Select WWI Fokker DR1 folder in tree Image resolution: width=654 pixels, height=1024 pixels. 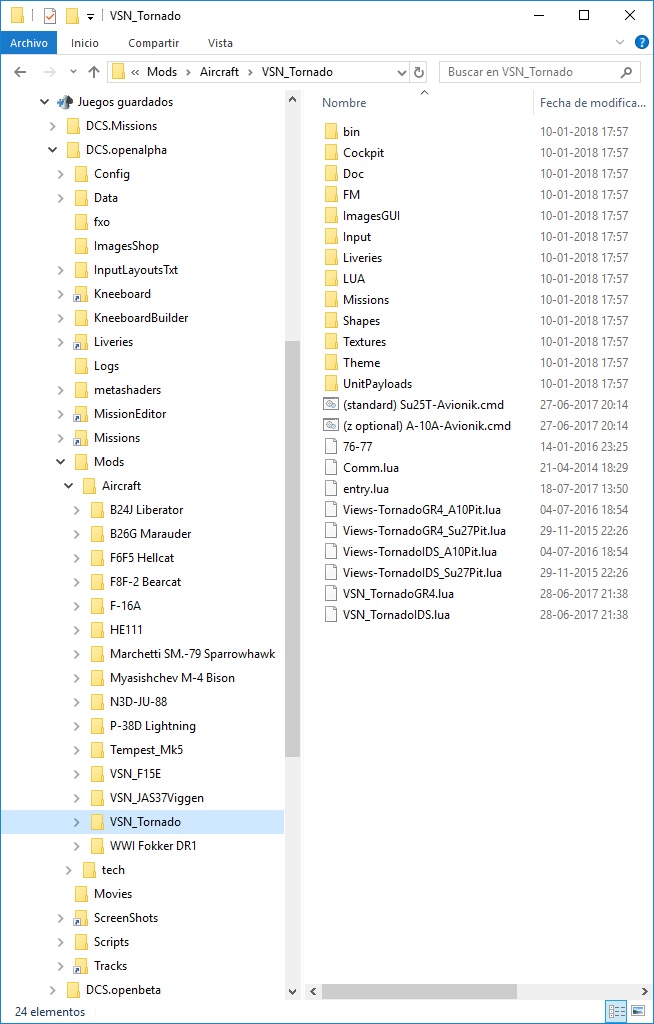[154, 846]
